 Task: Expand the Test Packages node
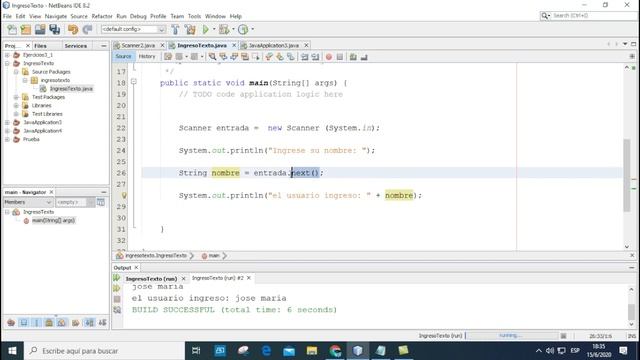(16, 97)
